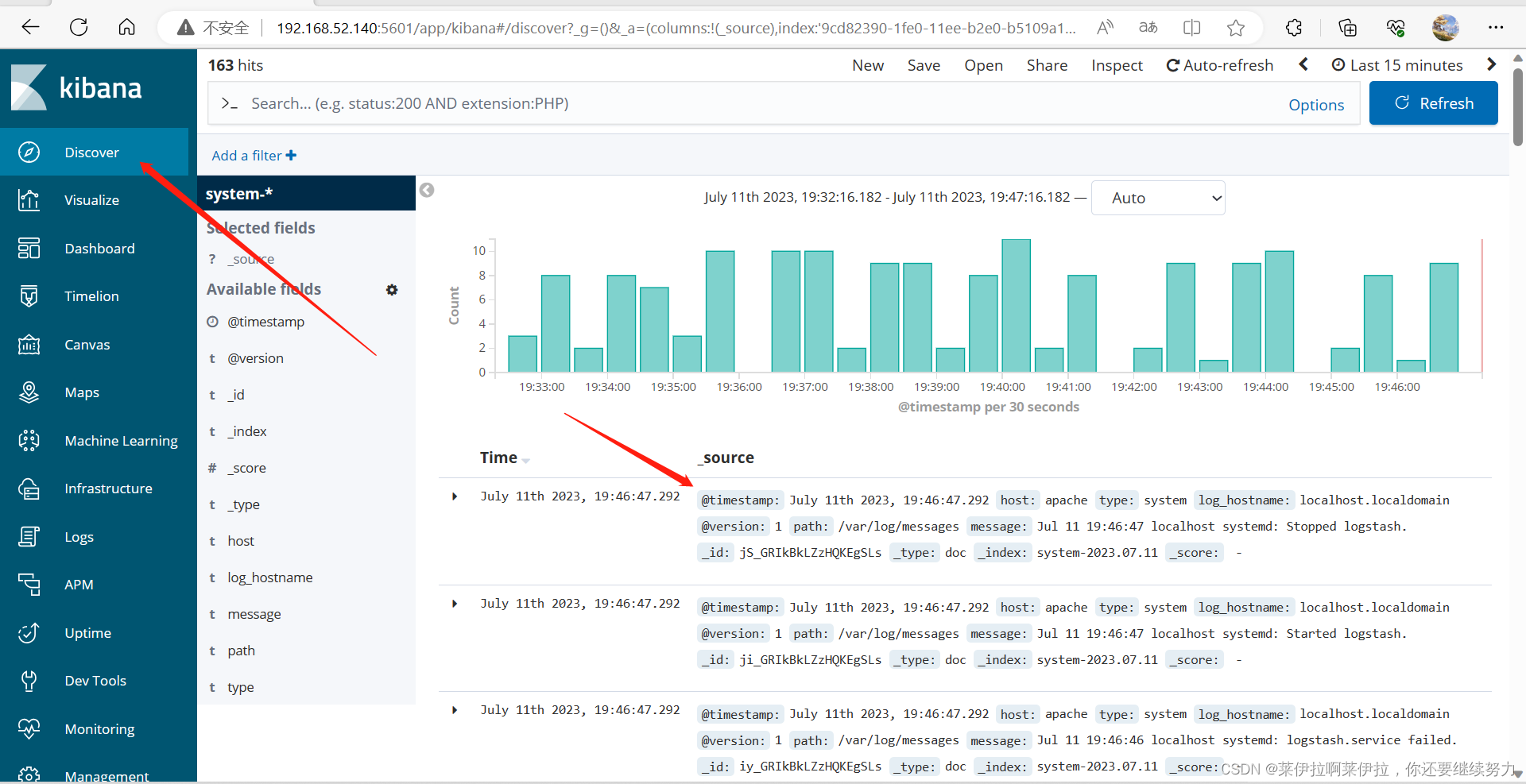Screen dimensions: 1526x784
Task: Select the _id field
Action: pyautogui.click(x=236, y=395)
